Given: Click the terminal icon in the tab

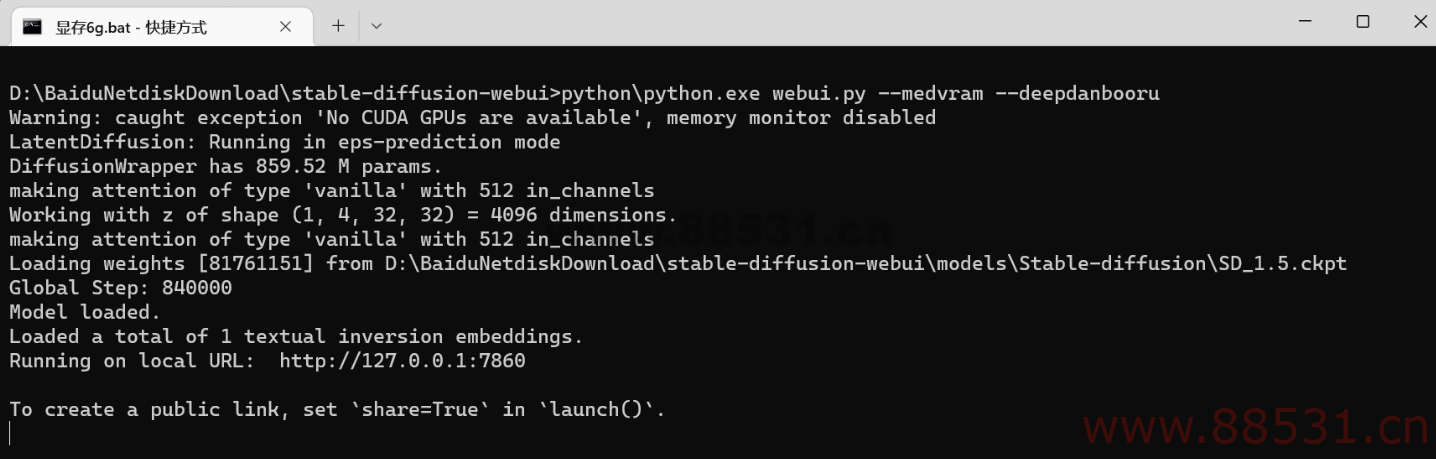Looking at the screenshot, I should tap(32, 27).
